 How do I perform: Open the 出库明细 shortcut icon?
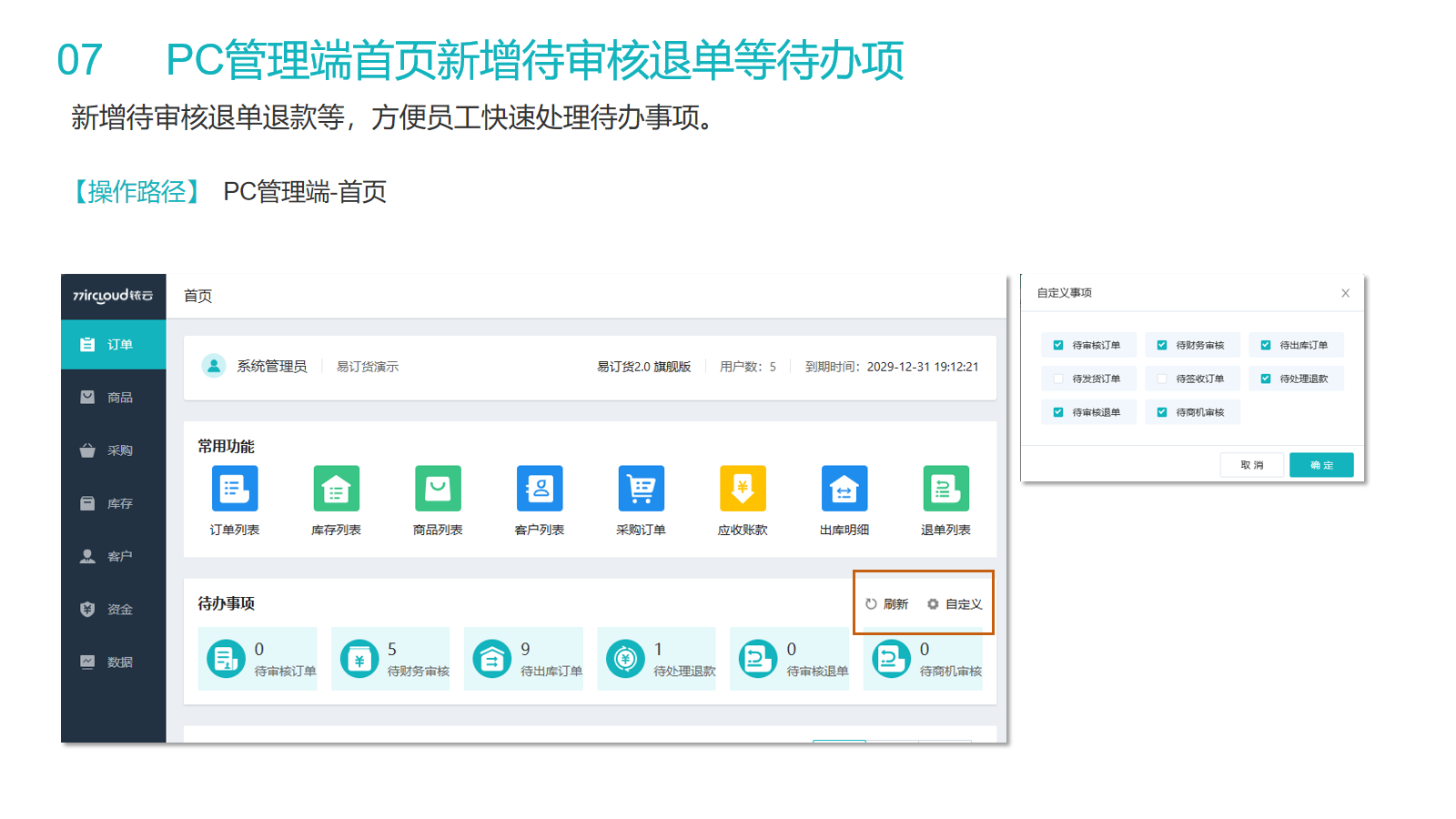[844, 489]
